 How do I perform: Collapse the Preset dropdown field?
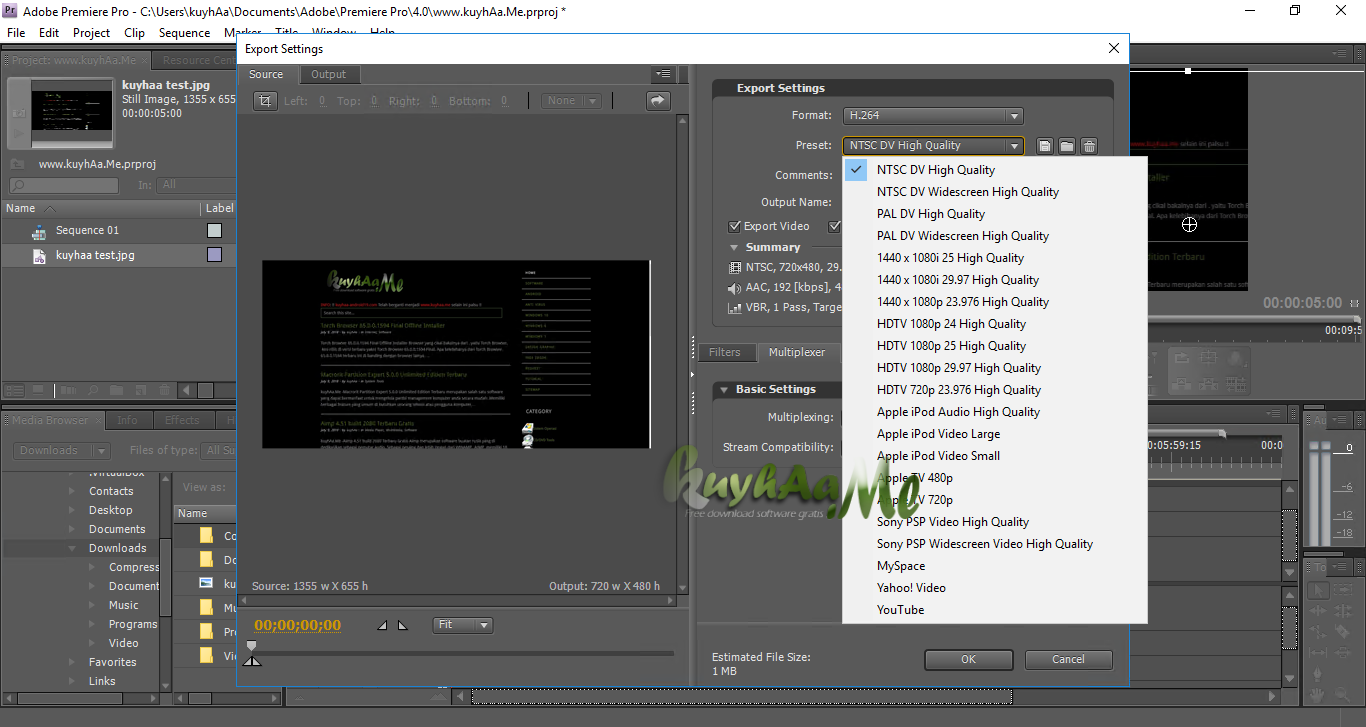point(933,146)
